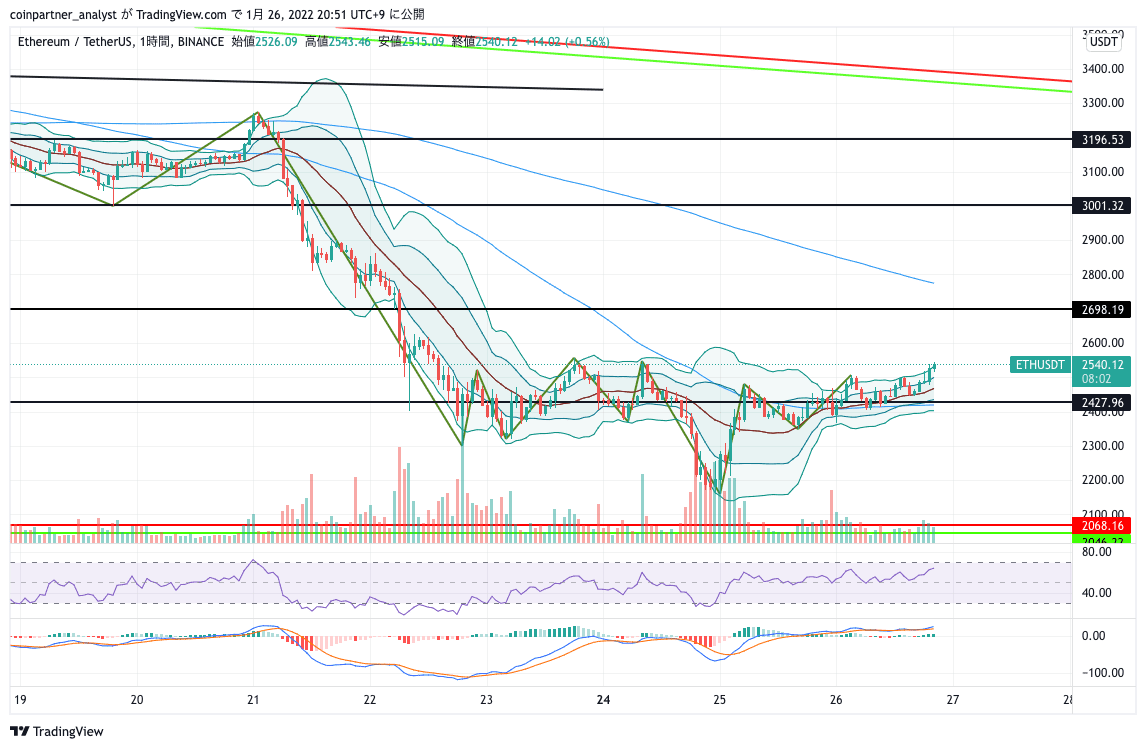Click the 3100.00 price axis label
The image size is (1146, 749).
[1102, 172]
